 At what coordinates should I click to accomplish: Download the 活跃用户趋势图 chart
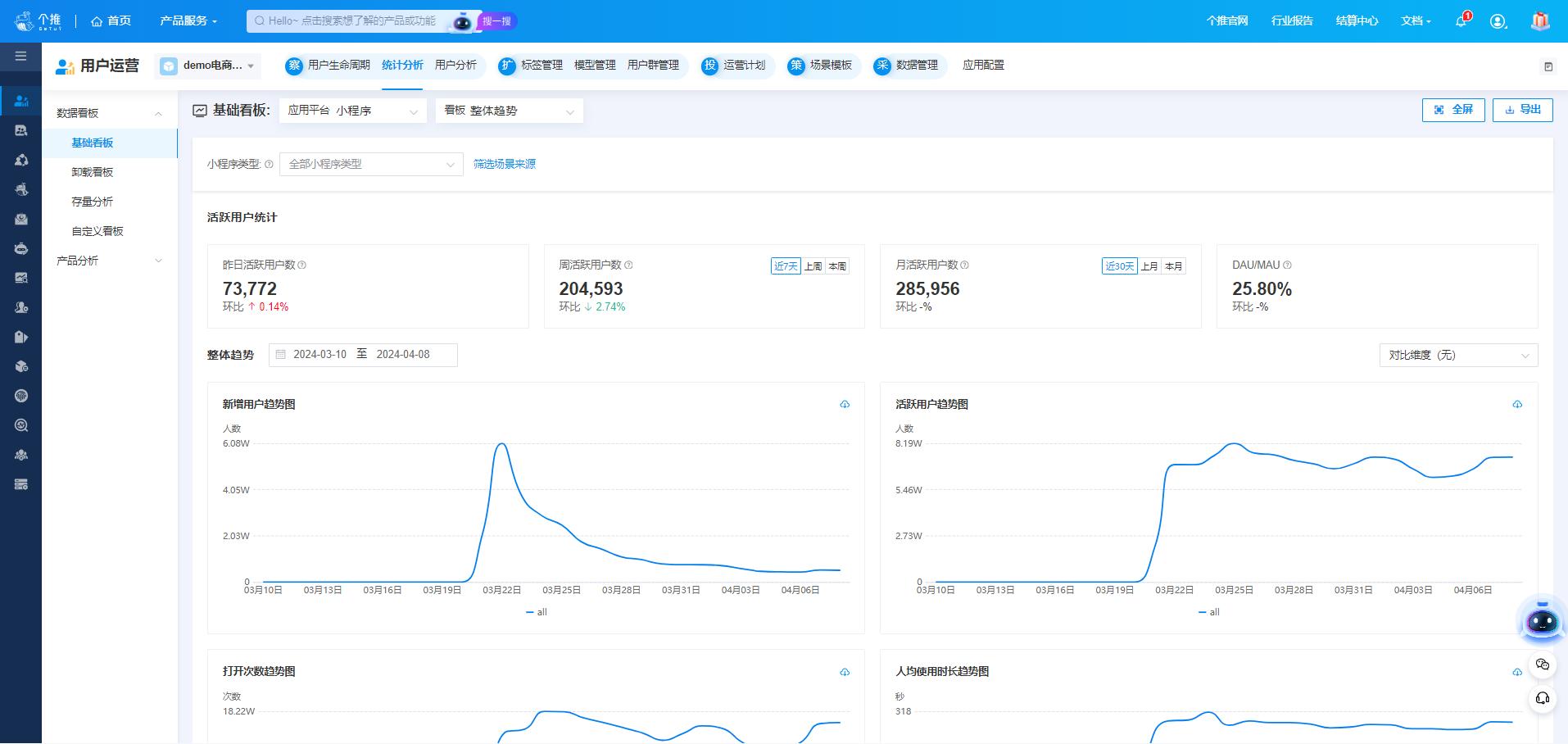click(1517, 404)
